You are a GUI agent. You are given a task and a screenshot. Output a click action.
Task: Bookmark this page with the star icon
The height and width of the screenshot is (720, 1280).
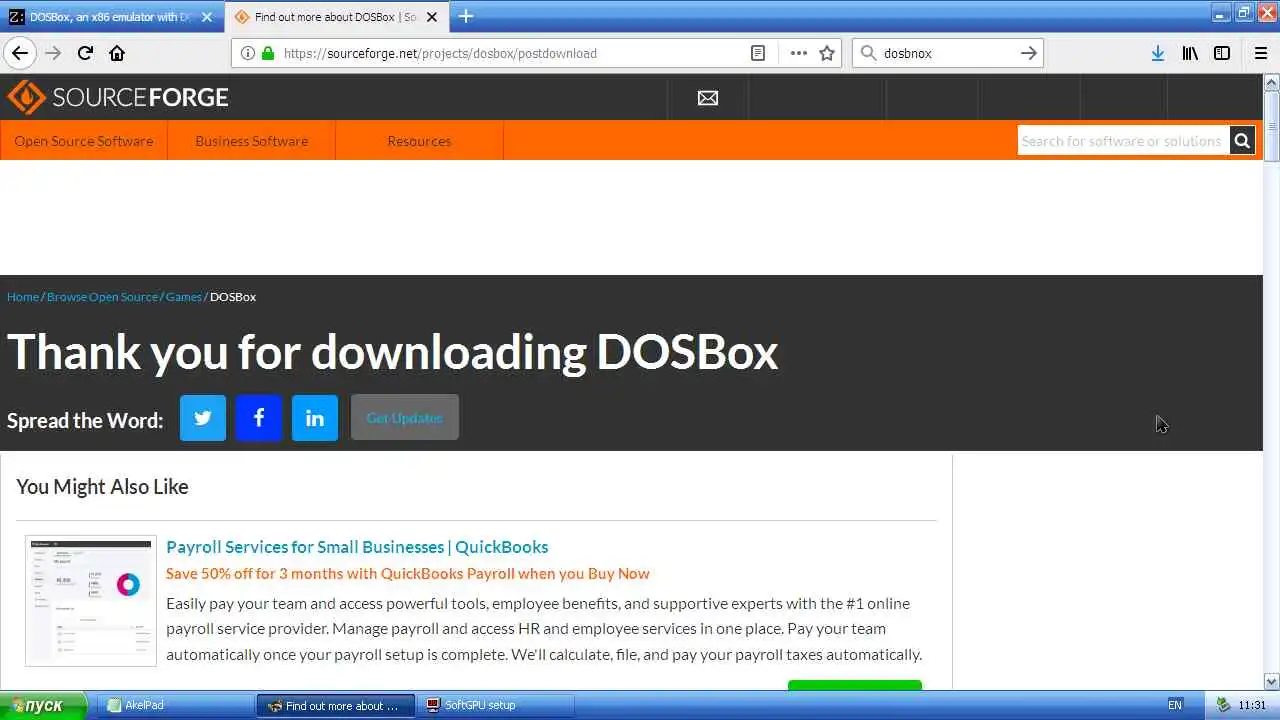[x=827, y=53]
